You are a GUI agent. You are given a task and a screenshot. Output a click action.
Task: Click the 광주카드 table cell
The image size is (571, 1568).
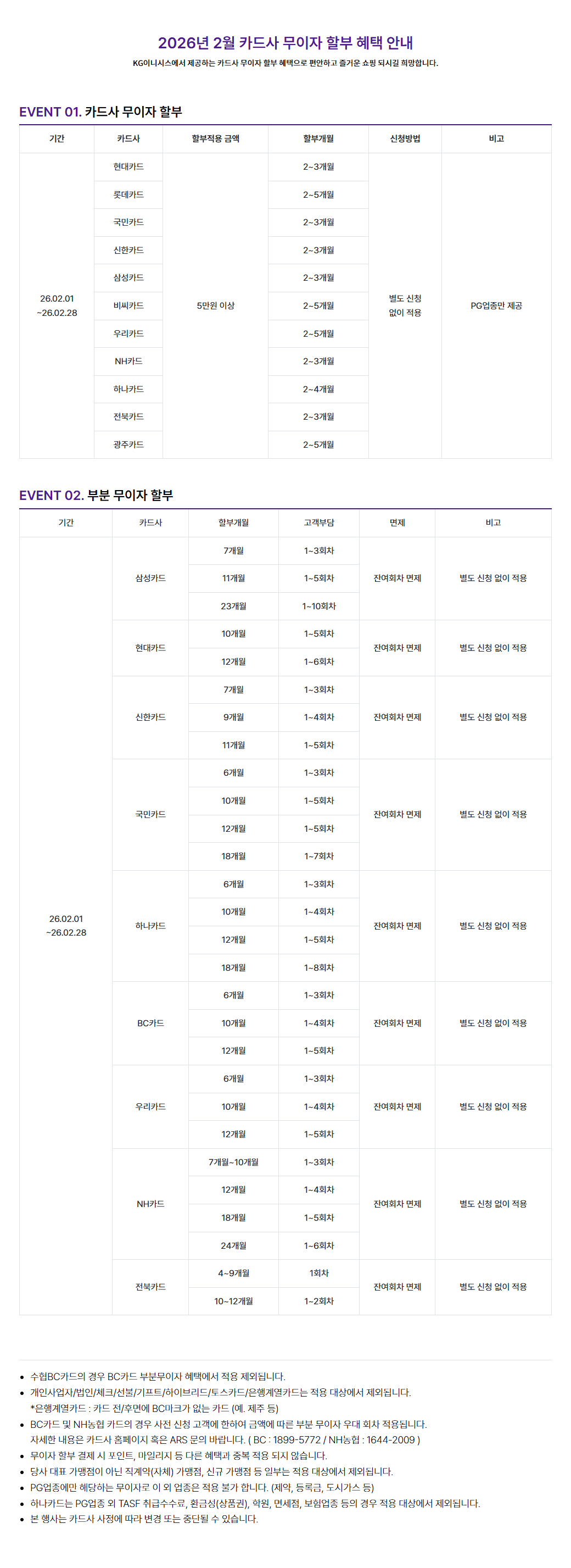pyautogui.click(x=128, y=445)
